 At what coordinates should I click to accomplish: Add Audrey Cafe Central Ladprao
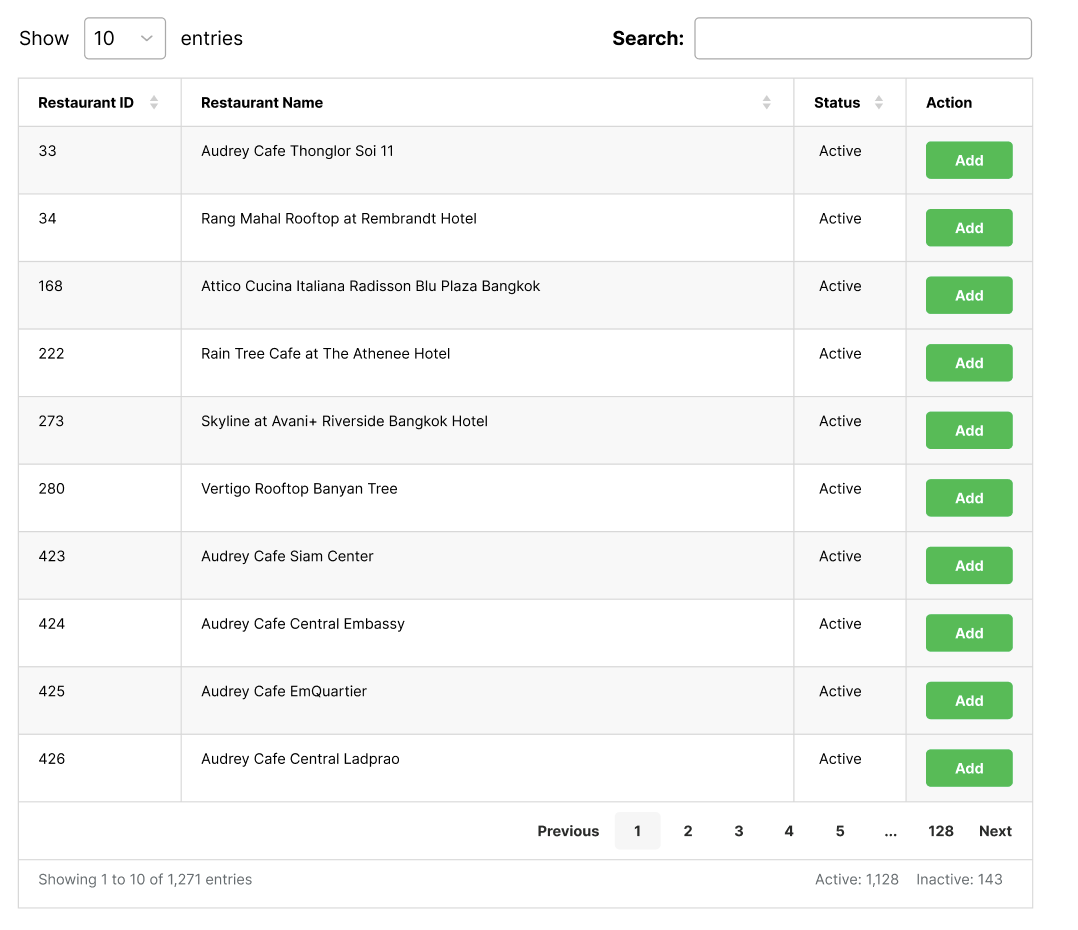pos(968,768)
